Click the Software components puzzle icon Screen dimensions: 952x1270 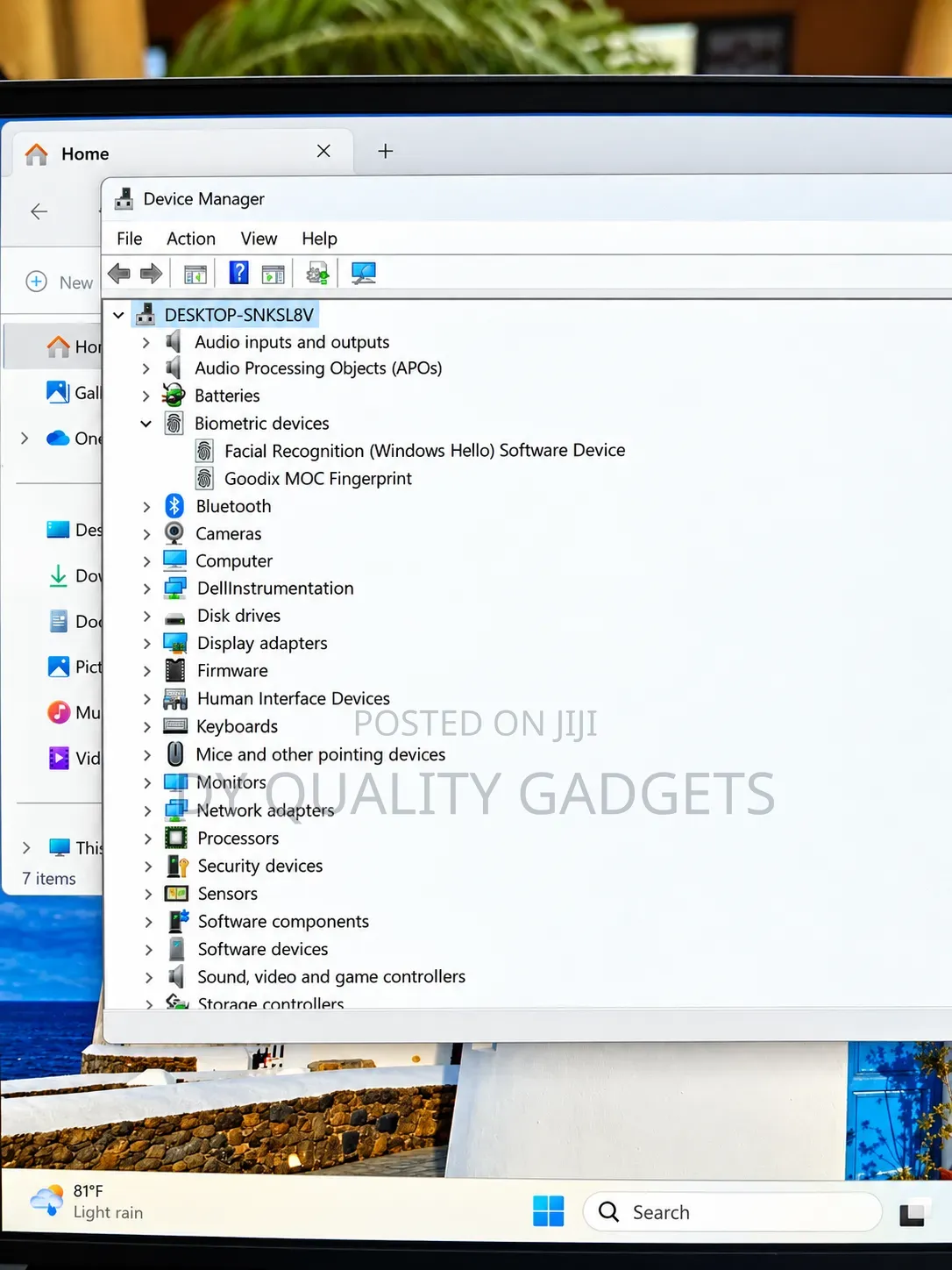tap(178, 921)
